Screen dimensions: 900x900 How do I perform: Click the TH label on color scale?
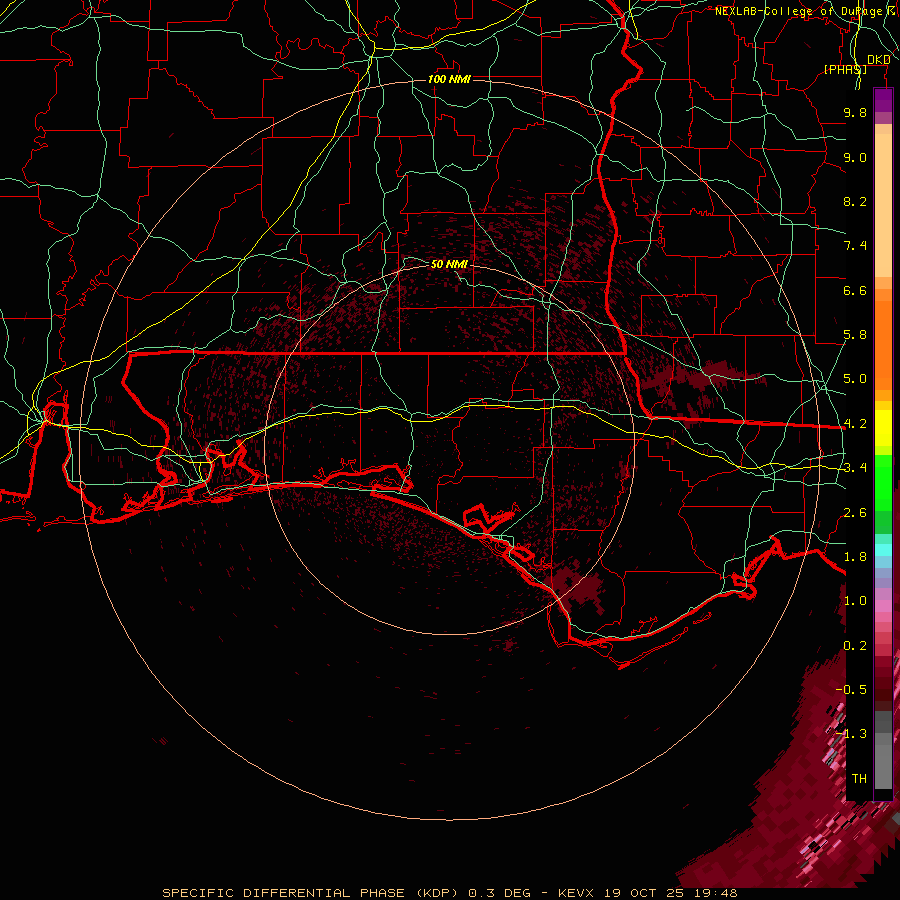tap(859, 779)
